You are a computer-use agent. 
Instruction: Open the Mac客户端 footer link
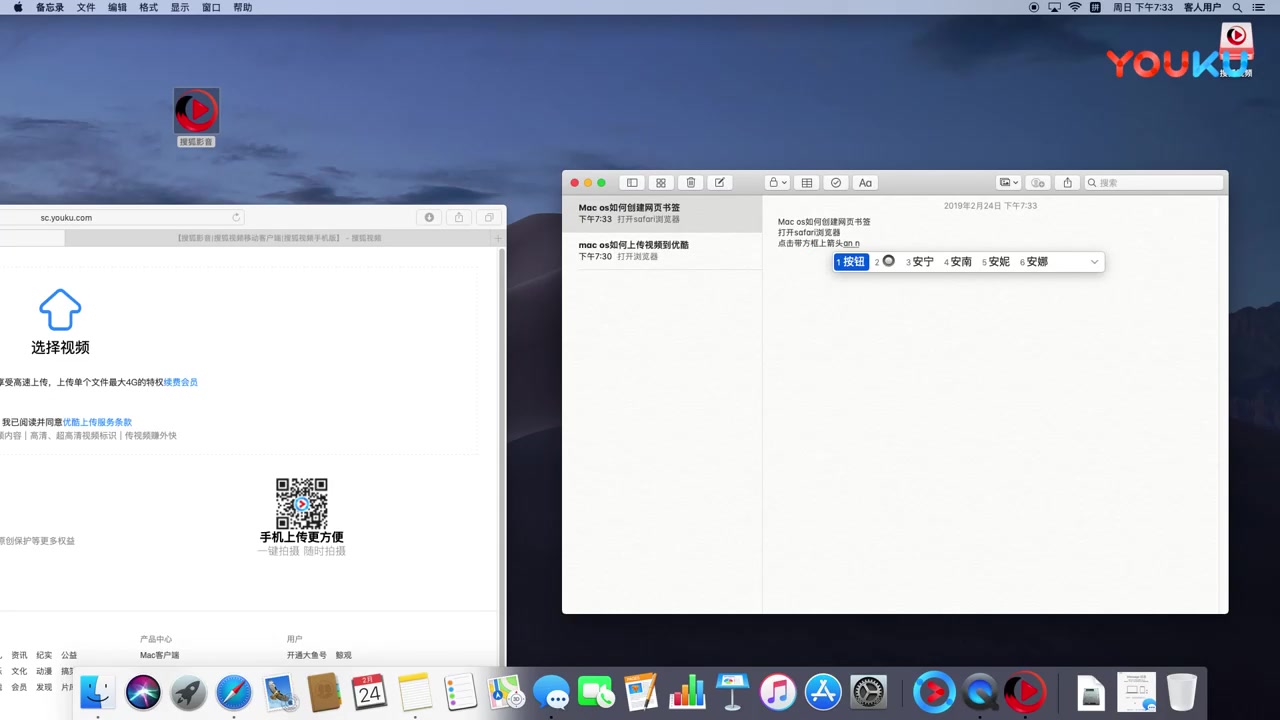[x=160, y=656]
